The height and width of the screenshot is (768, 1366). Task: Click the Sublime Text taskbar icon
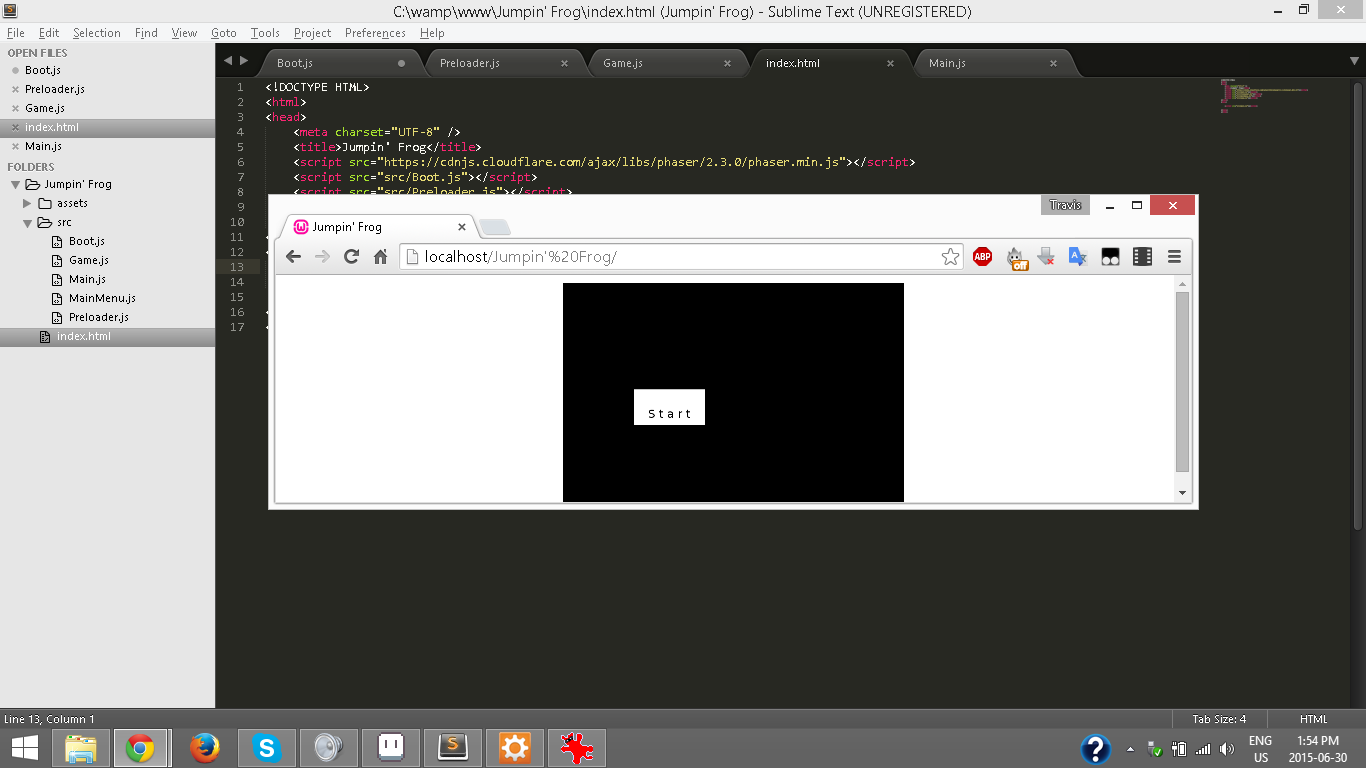point(453,748)
